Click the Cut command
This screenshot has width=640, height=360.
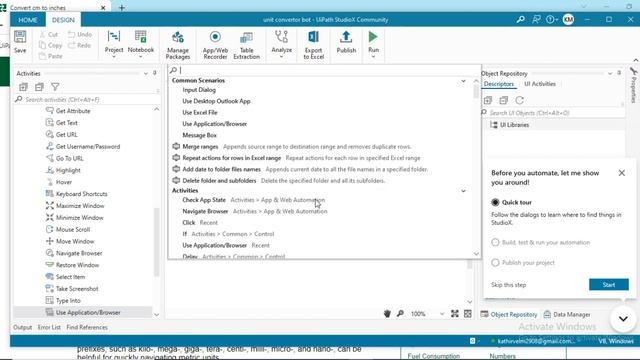pyautogui.click(x=49, y=35)
